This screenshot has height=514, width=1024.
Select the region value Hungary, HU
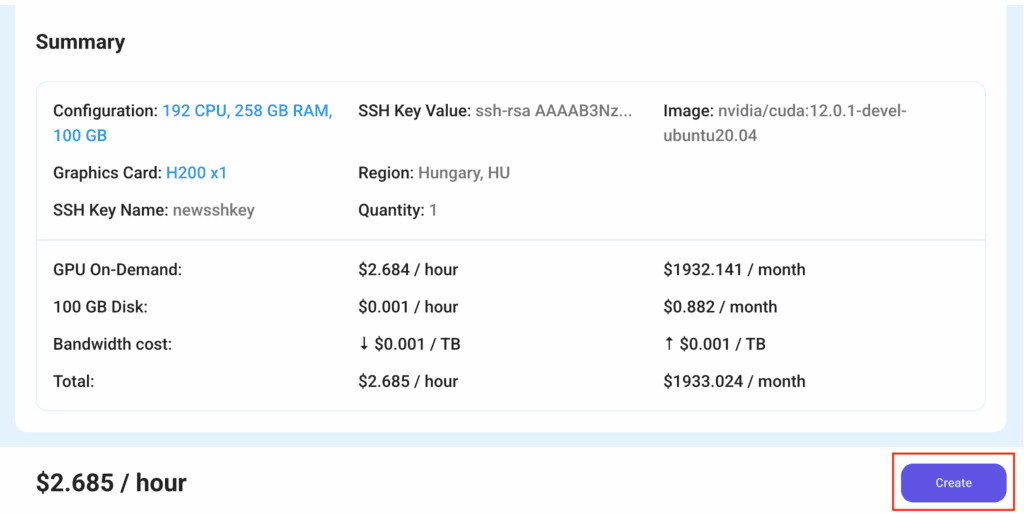[464, 173]
